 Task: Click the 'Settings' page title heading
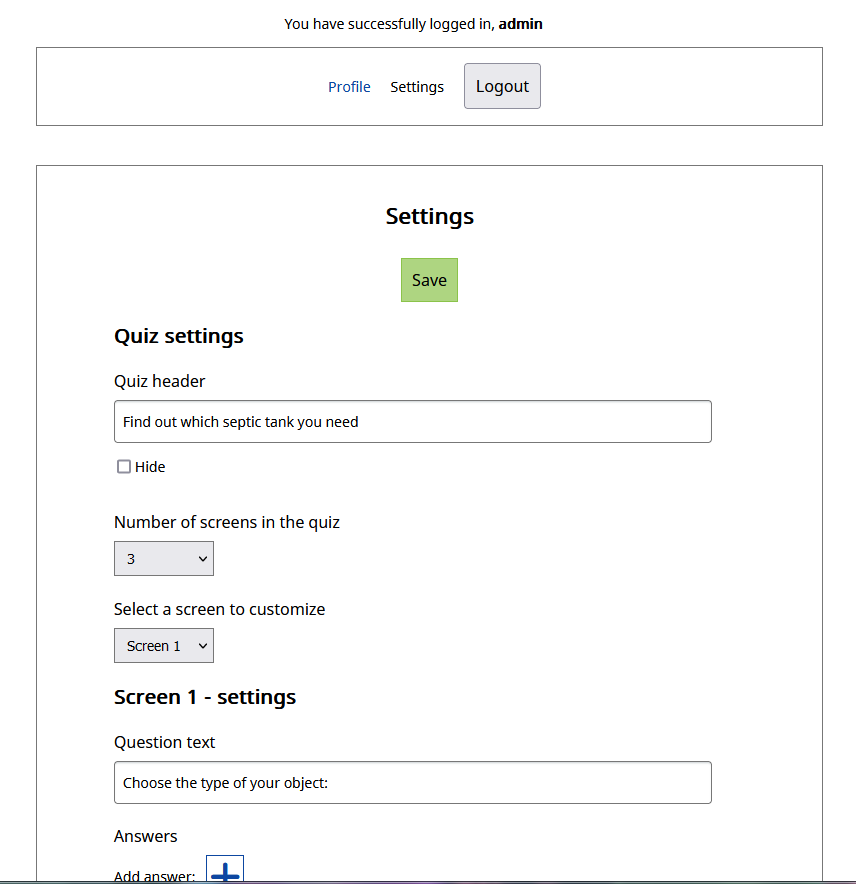point(430,216)
